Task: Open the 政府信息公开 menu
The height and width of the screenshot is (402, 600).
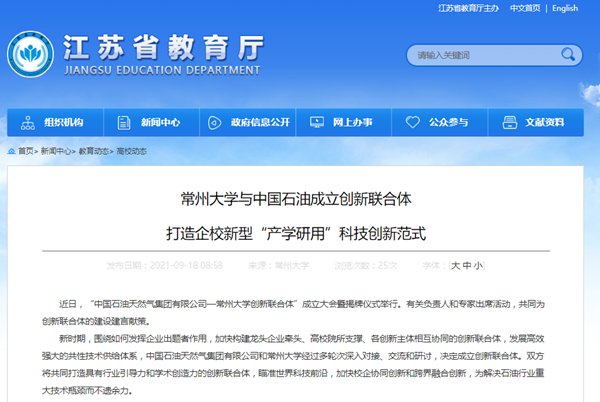Action: click(x=260, y=122)
